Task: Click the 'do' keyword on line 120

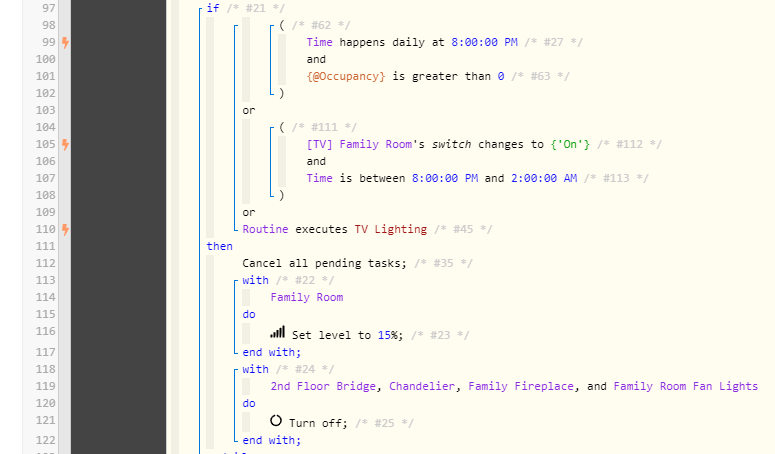Action: point(249,403)
